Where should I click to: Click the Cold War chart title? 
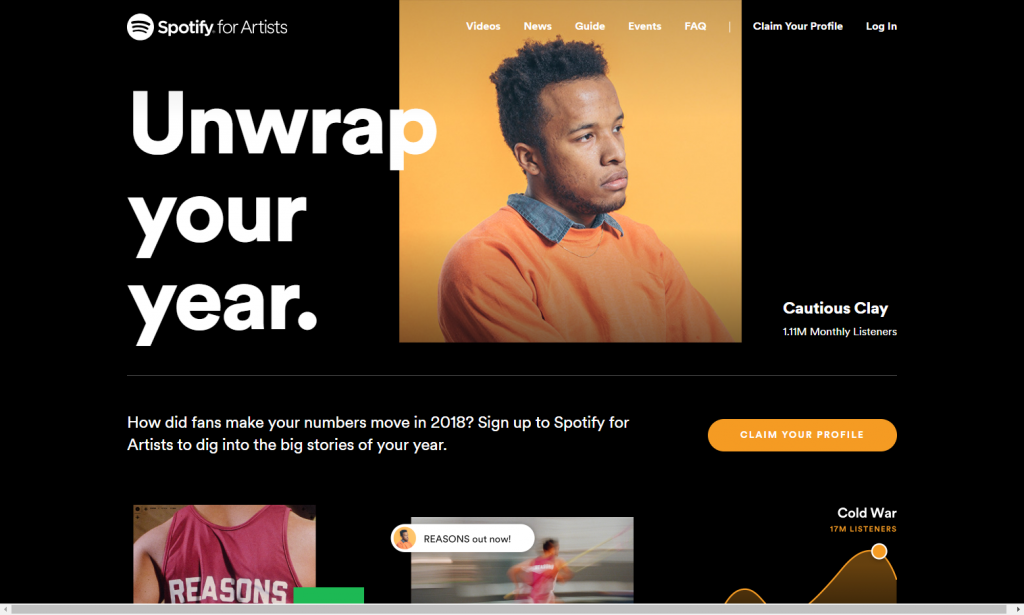pyautogui.click(x=867, y=513)
